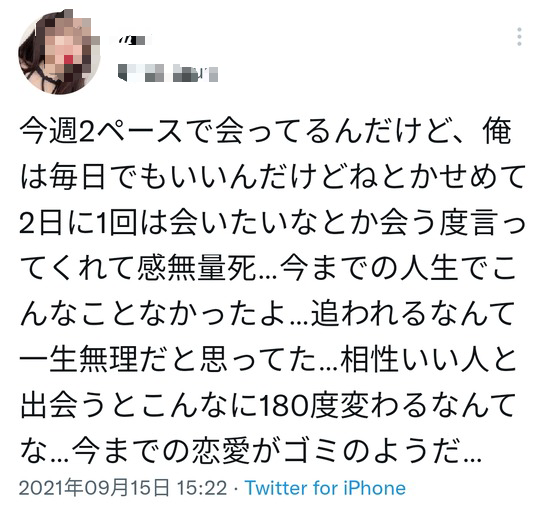Open the author's blurred display name
This screenshot has height=510, width=550.
(131, 40)
